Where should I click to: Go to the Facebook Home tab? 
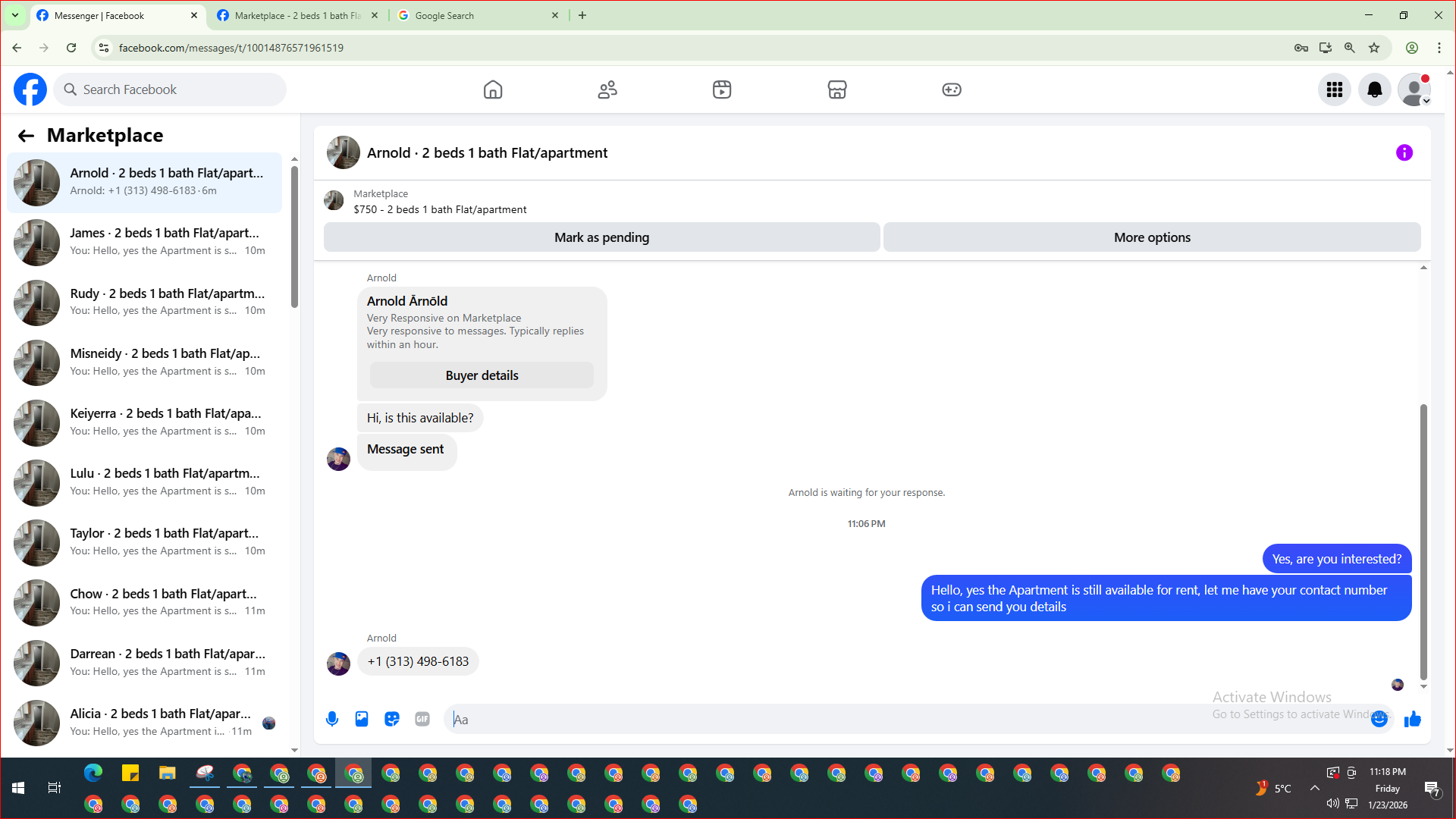pos(493,89)
